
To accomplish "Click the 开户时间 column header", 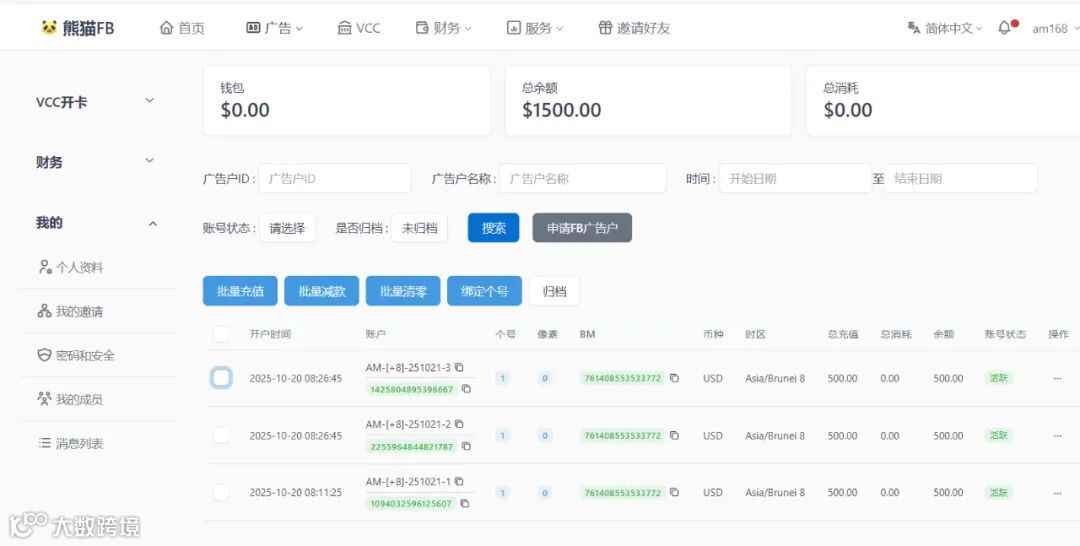I will click(270, 335).
